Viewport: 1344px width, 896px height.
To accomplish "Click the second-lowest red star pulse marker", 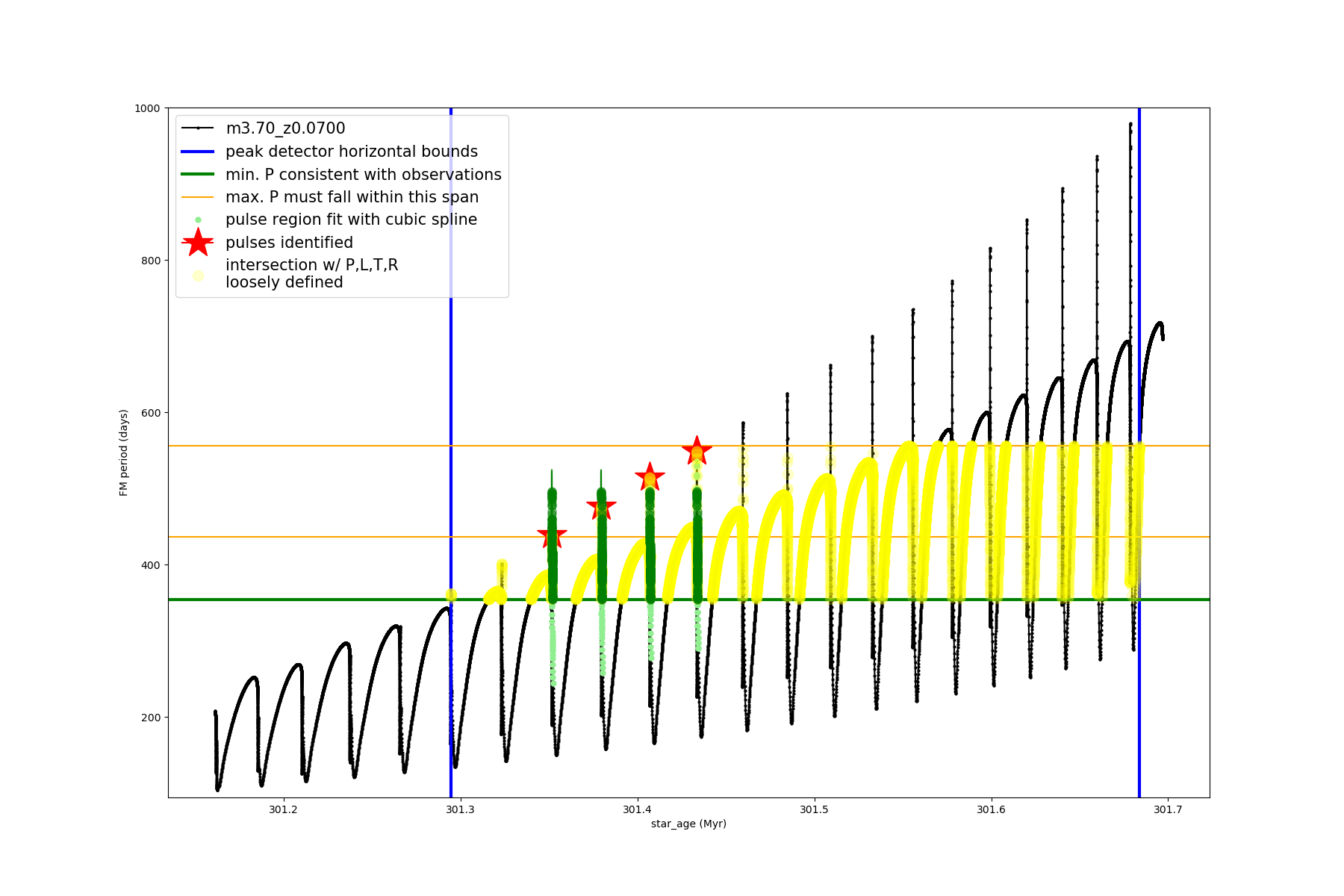I will tap(601, 508).
